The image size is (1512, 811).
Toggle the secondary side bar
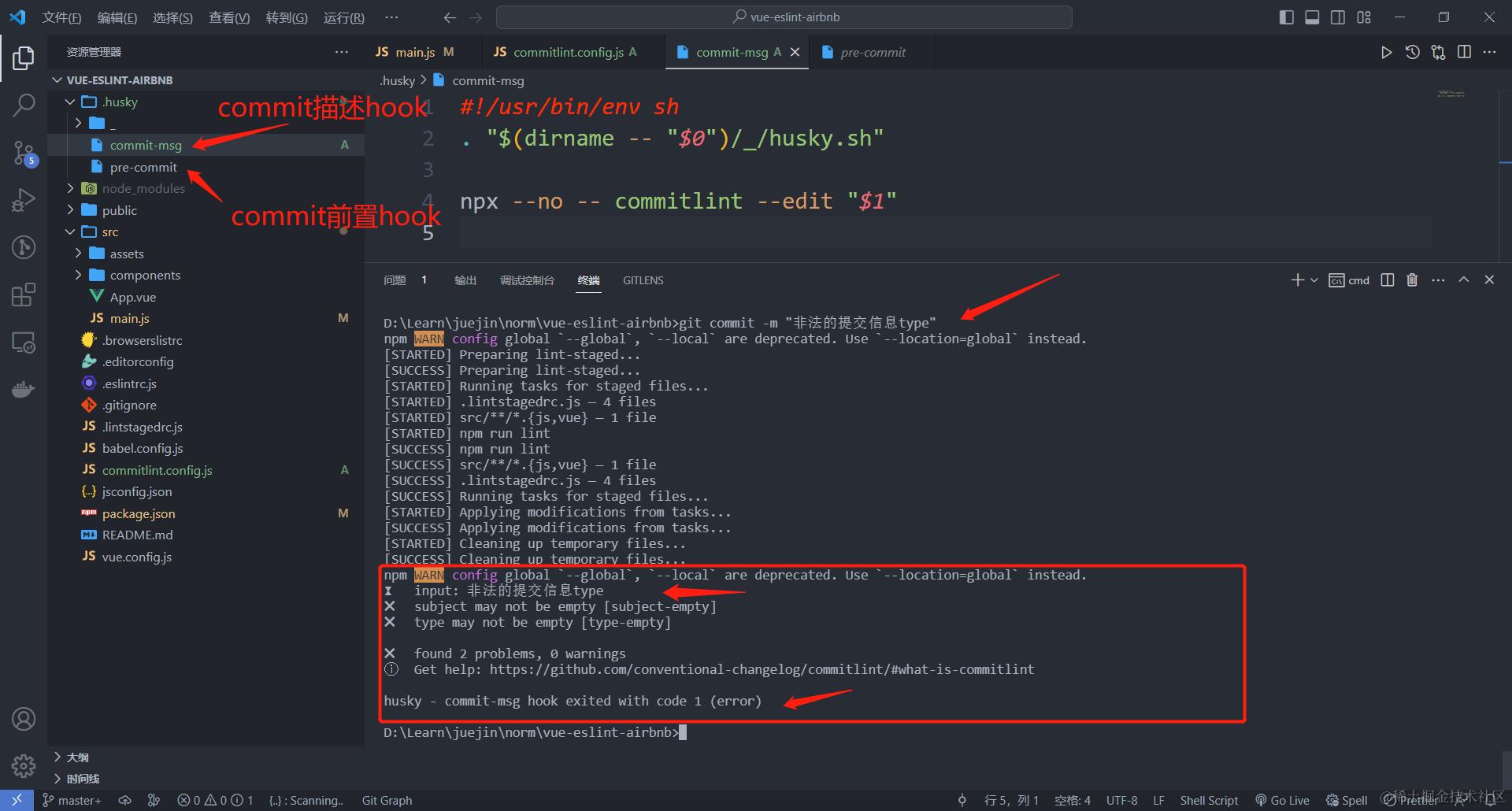coord(1338,17)
